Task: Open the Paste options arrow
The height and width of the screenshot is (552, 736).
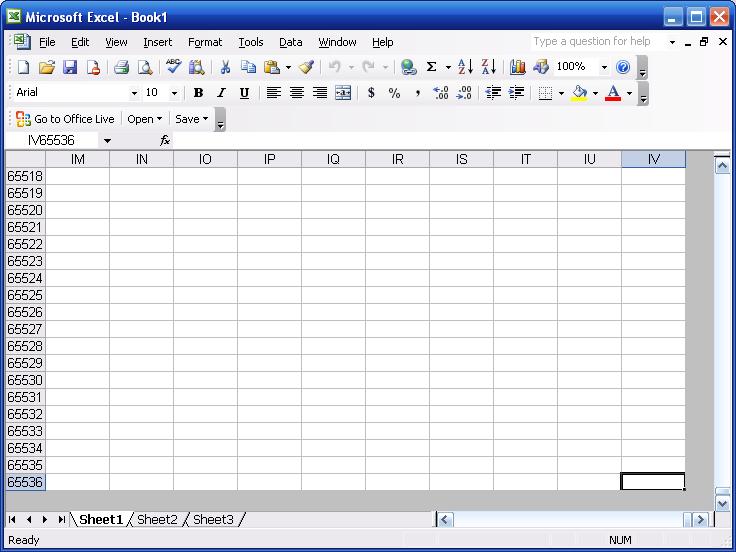Action: coord(288,67)
